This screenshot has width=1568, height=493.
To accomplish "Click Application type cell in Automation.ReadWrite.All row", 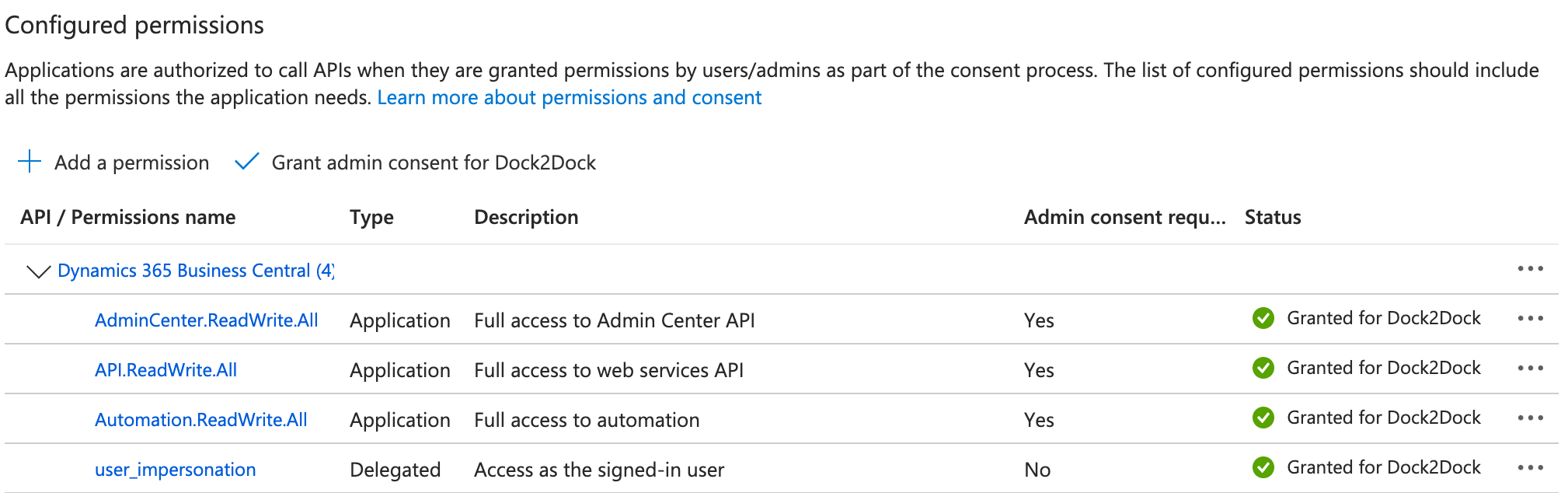I will click(400, 420).
